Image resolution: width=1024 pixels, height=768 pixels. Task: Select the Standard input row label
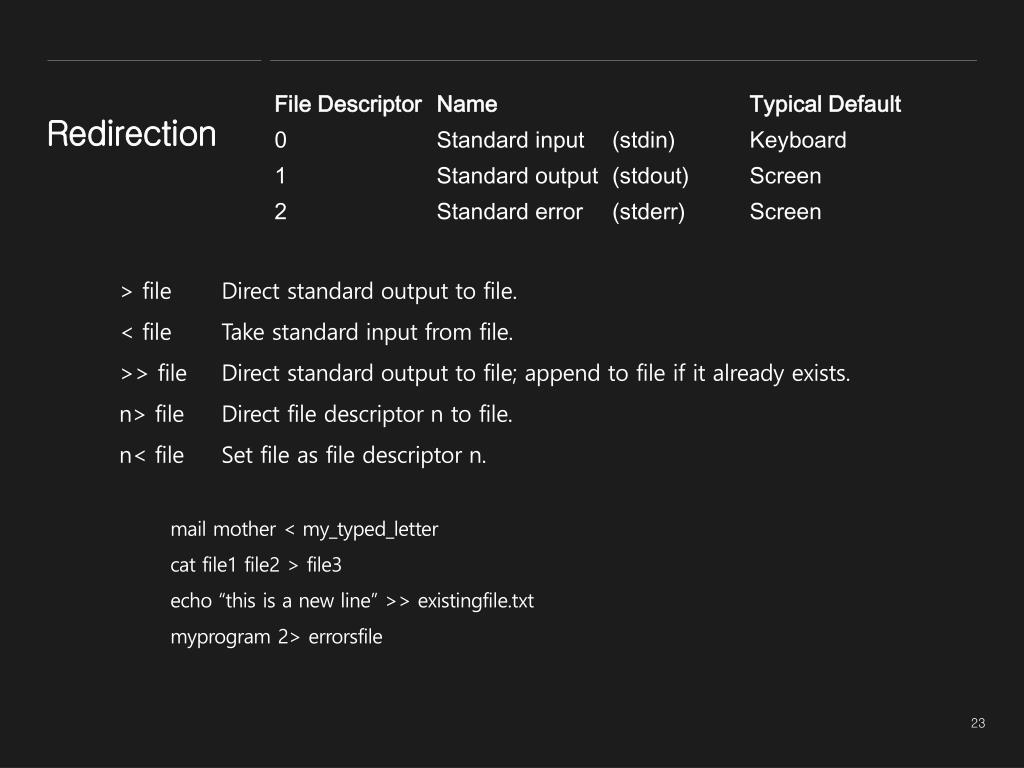(x=511, y=140)
